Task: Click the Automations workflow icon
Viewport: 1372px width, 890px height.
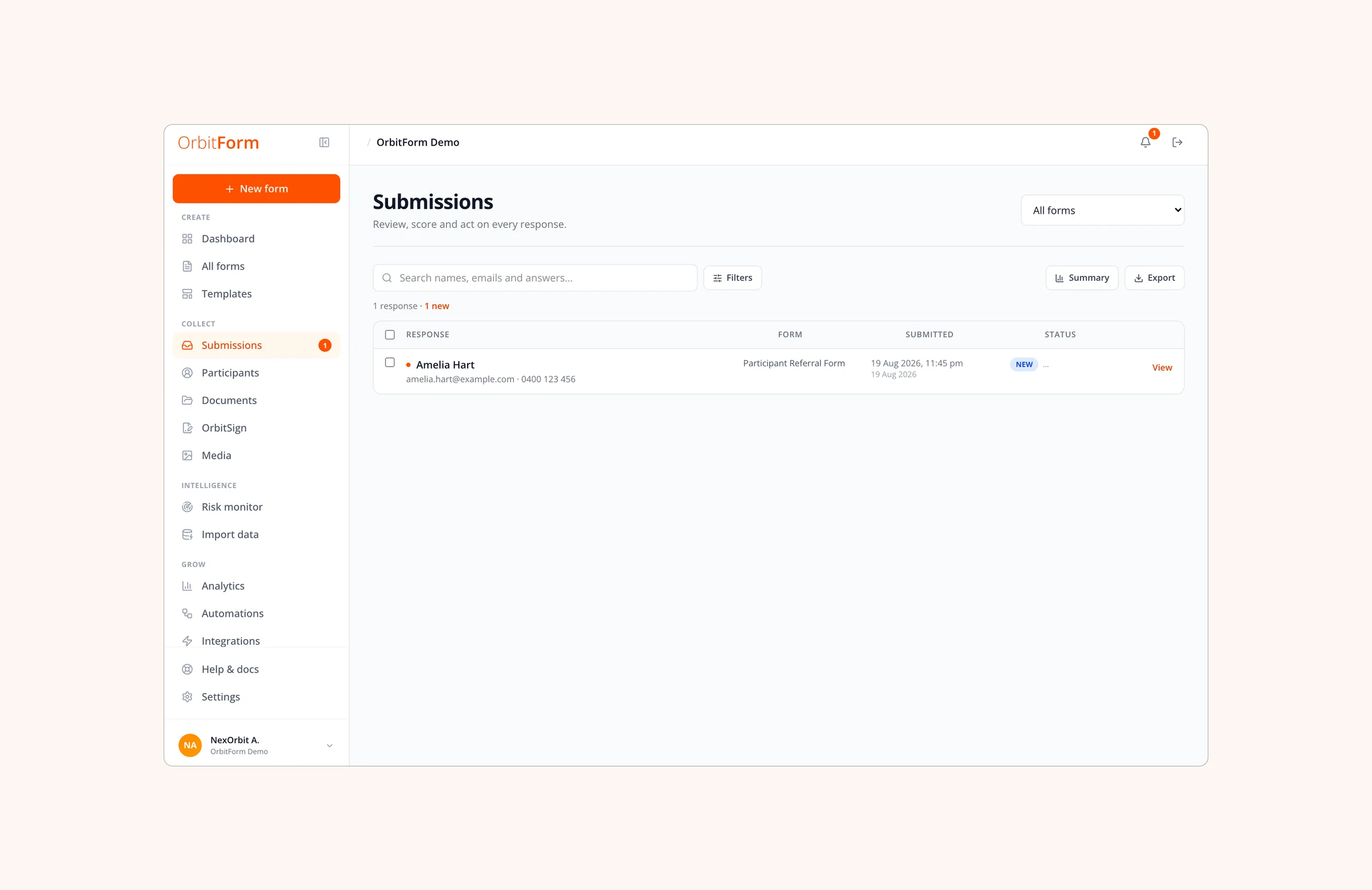Action: point(188,614)
